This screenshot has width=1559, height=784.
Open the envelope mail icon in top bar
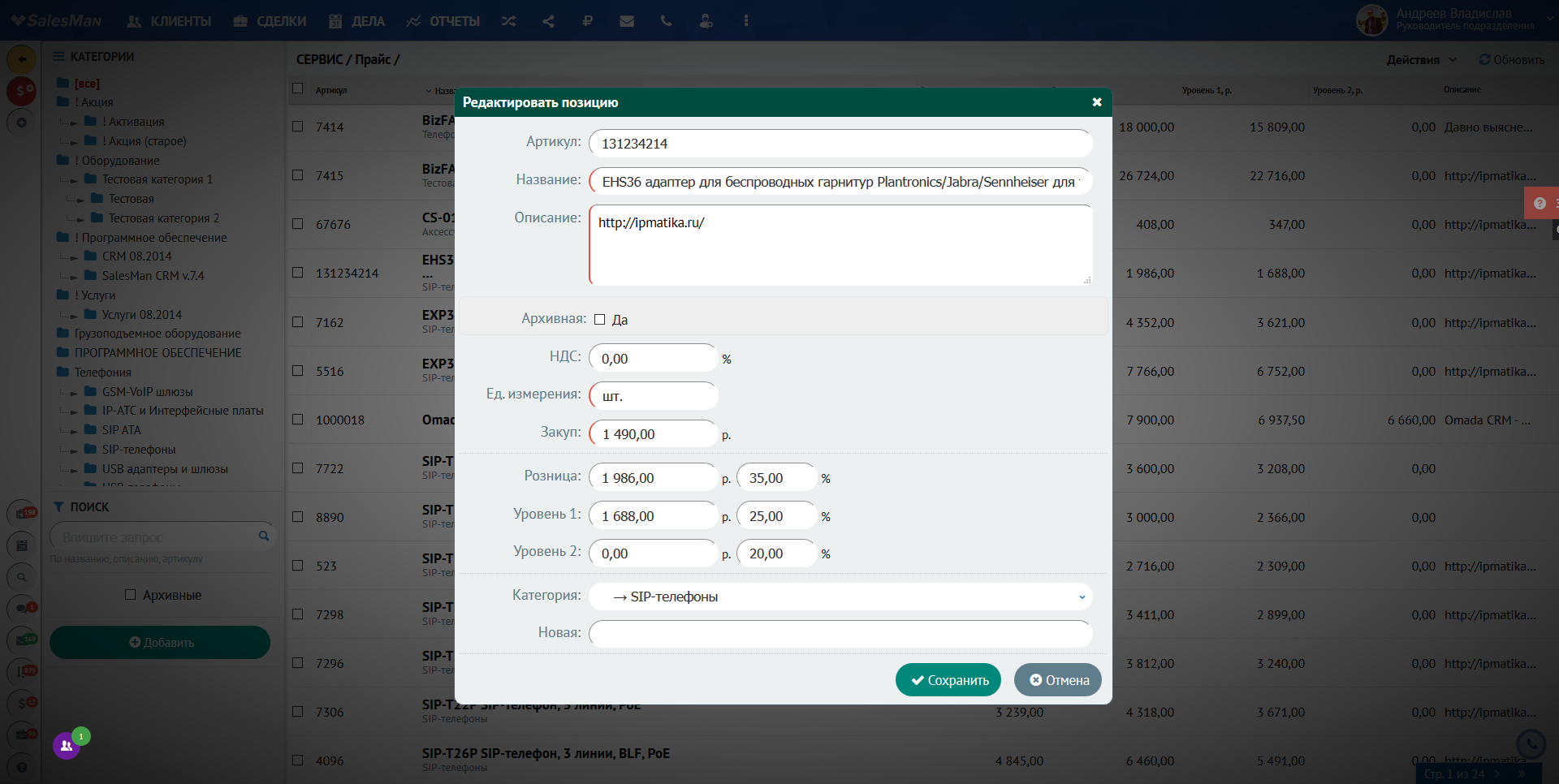click(627, 21)
